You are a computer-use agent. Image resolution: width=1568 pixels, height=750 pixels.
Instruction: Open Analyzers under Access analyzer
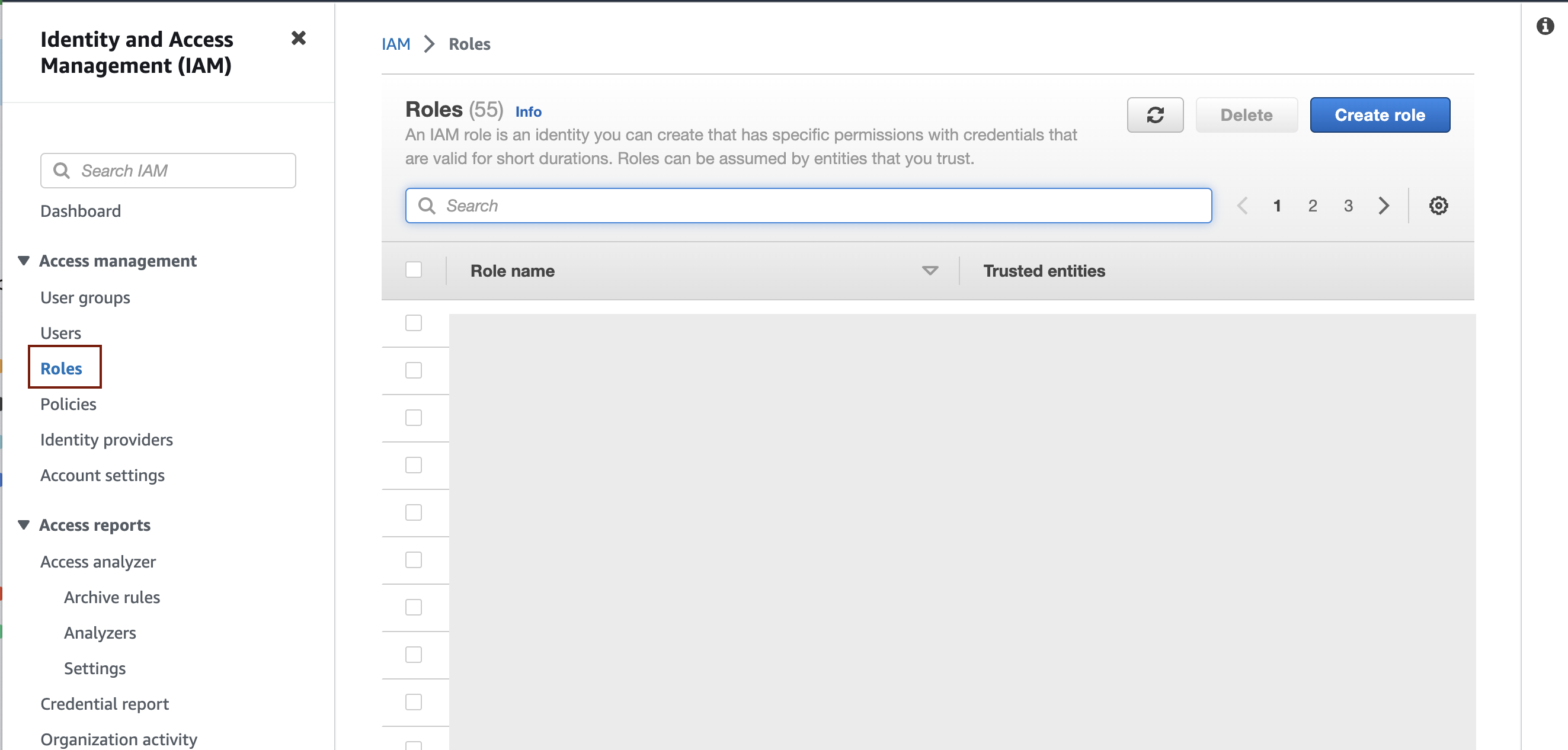click(x=100, y=633)
